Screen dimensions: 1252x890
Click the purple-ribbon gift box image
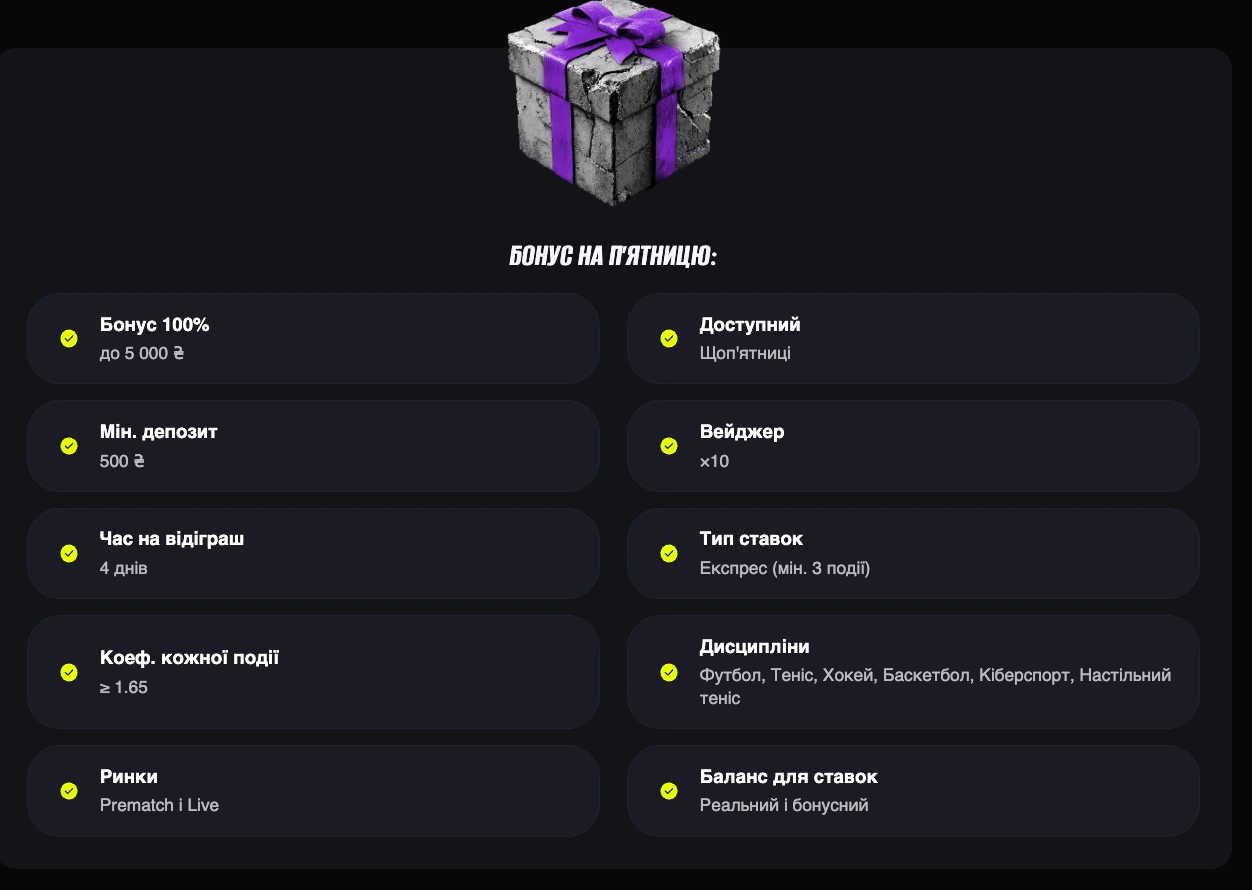coord(613,103)
